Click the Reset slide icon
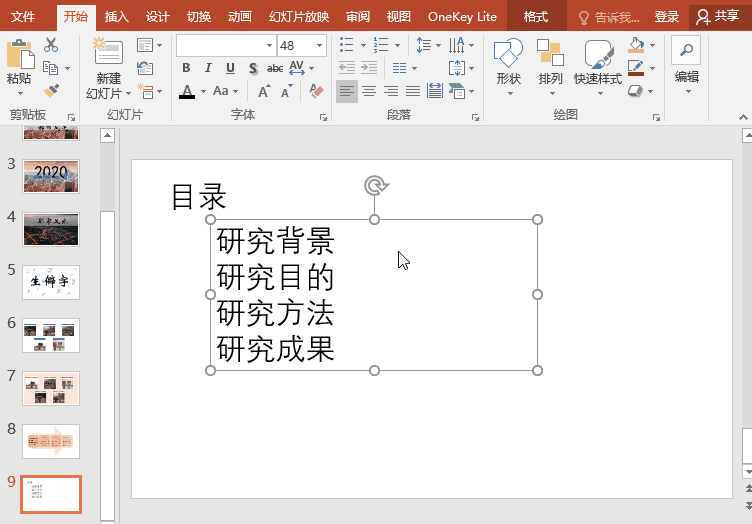This screenshot has height=524, width=752. 145,68
